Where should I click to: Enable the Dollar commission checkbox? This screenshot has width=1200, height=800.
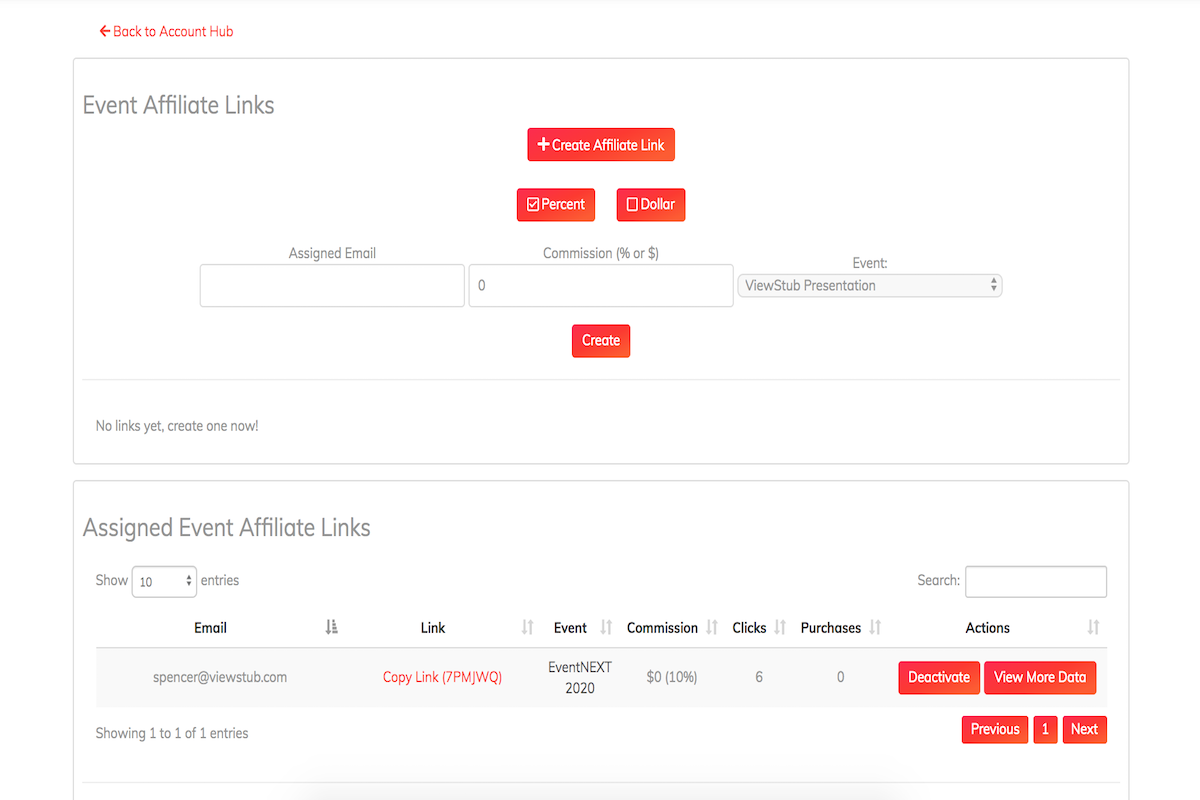click(x=632, y=204)
